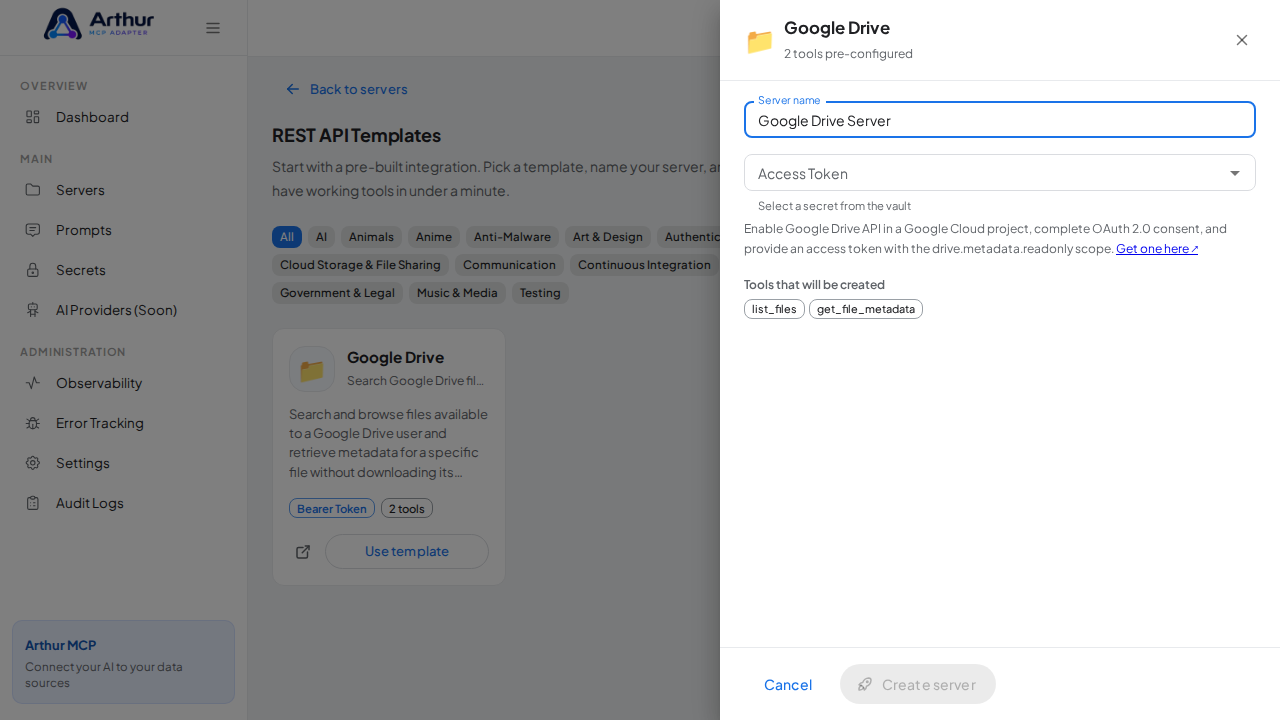This screenshot has width=1280, height=720.
Task: Click the Prompts chat icon
Action: pos(33,230)
